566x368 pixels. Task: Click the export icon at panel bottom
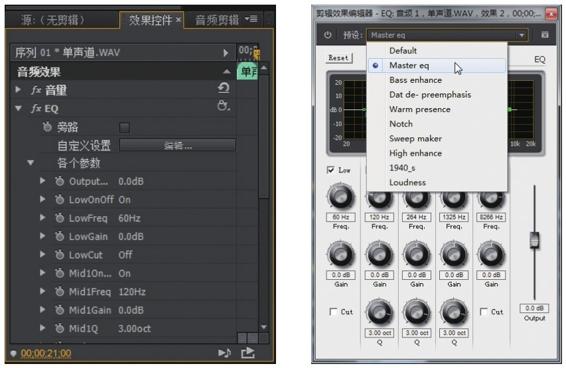tap(248, 353)
